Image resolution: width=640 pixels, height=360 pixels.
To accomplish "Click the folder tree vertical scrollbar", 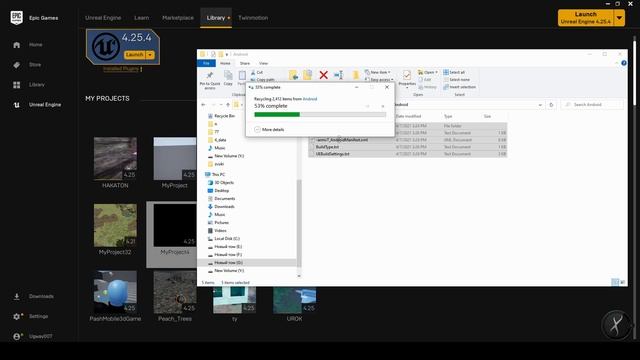I will coord(299,222).
